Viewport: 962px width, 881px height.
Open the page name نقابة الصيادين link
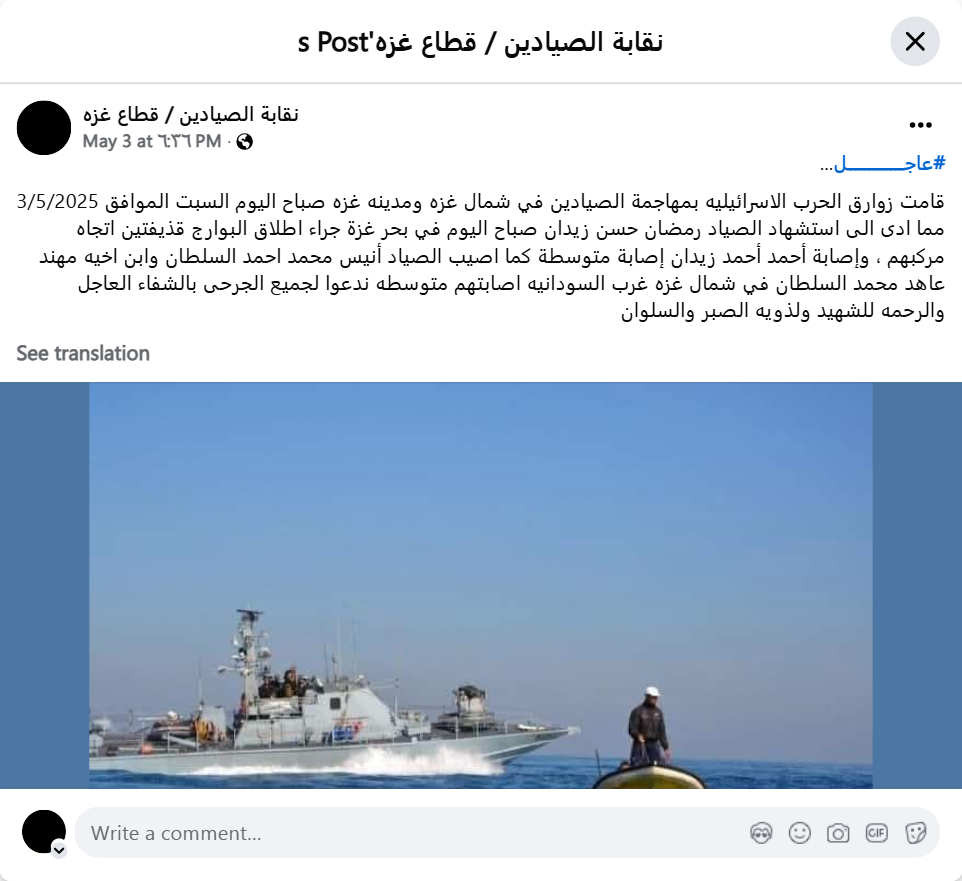pyautogui.click(x=191, y=114)
